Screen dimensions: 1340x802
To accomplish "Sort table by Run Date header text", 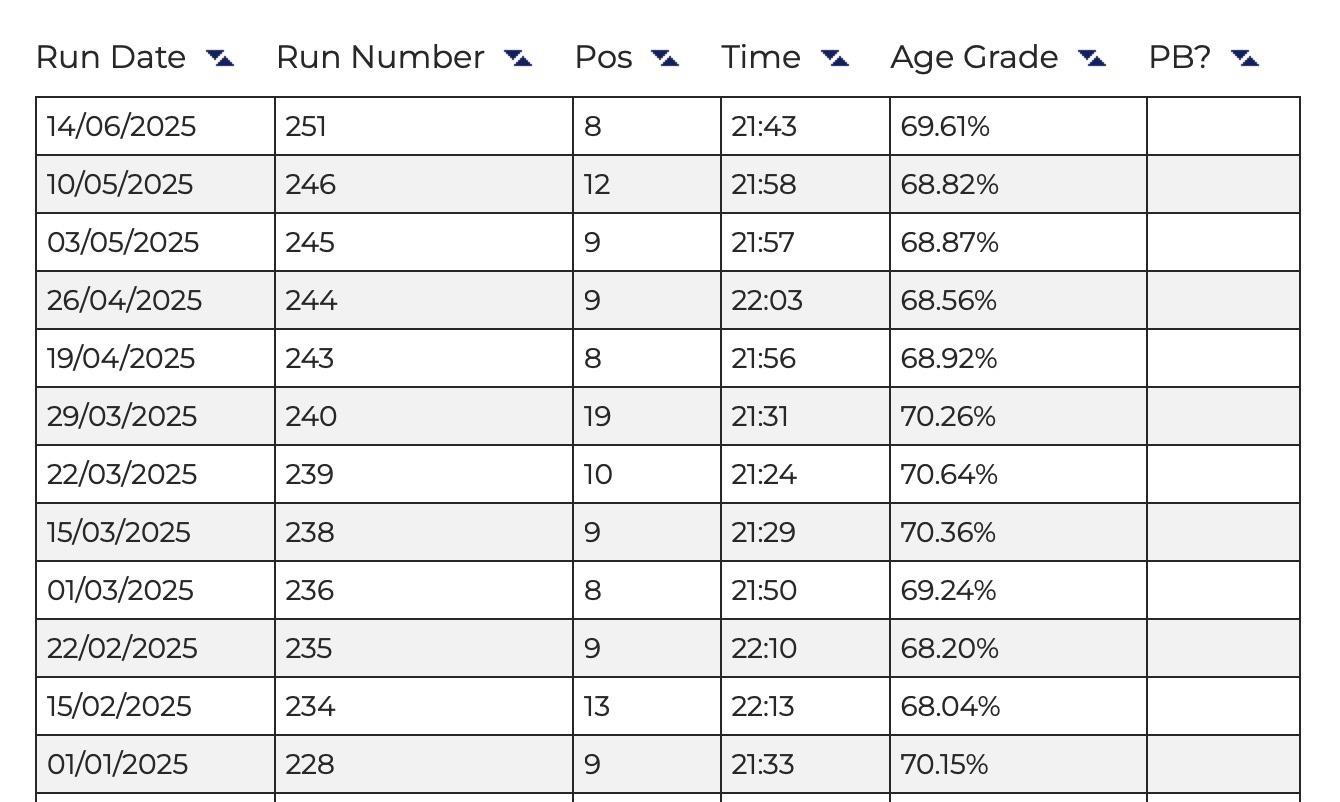I will pyautogui.click(x=111, y=58).
